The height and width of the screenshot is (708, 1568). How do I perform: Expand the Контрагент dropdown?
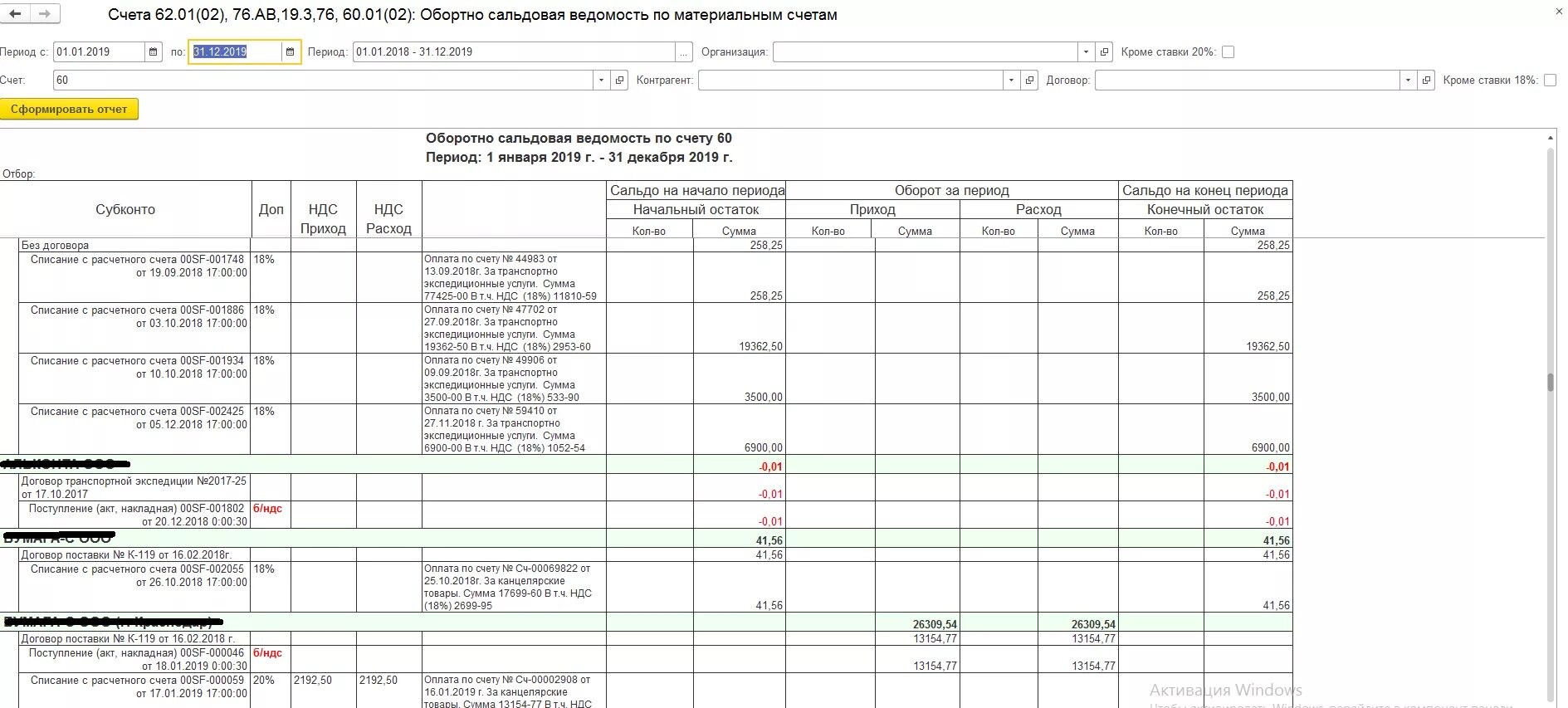1011,81
